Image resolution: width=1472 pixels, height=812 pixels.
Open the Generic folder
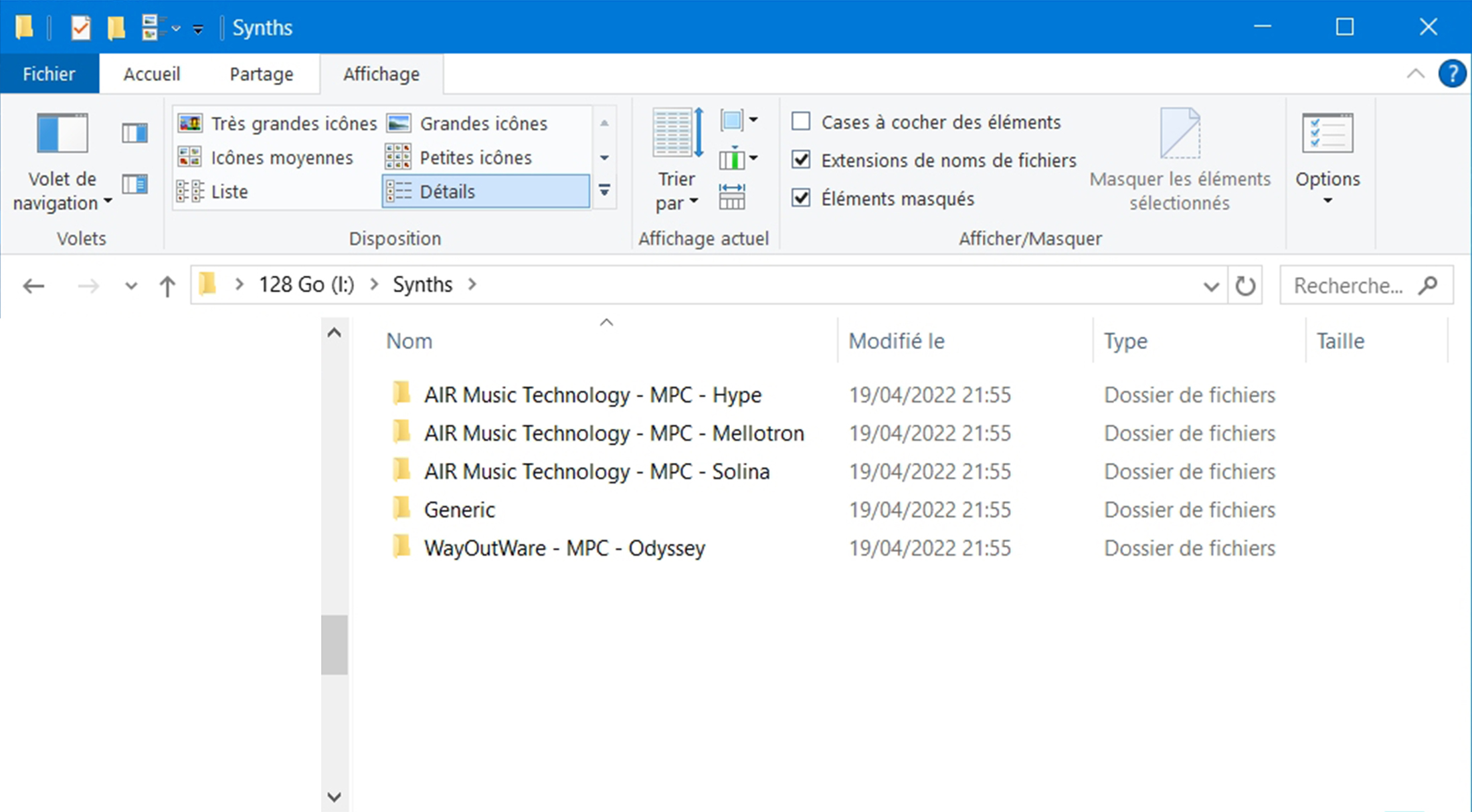click(460, 510)
